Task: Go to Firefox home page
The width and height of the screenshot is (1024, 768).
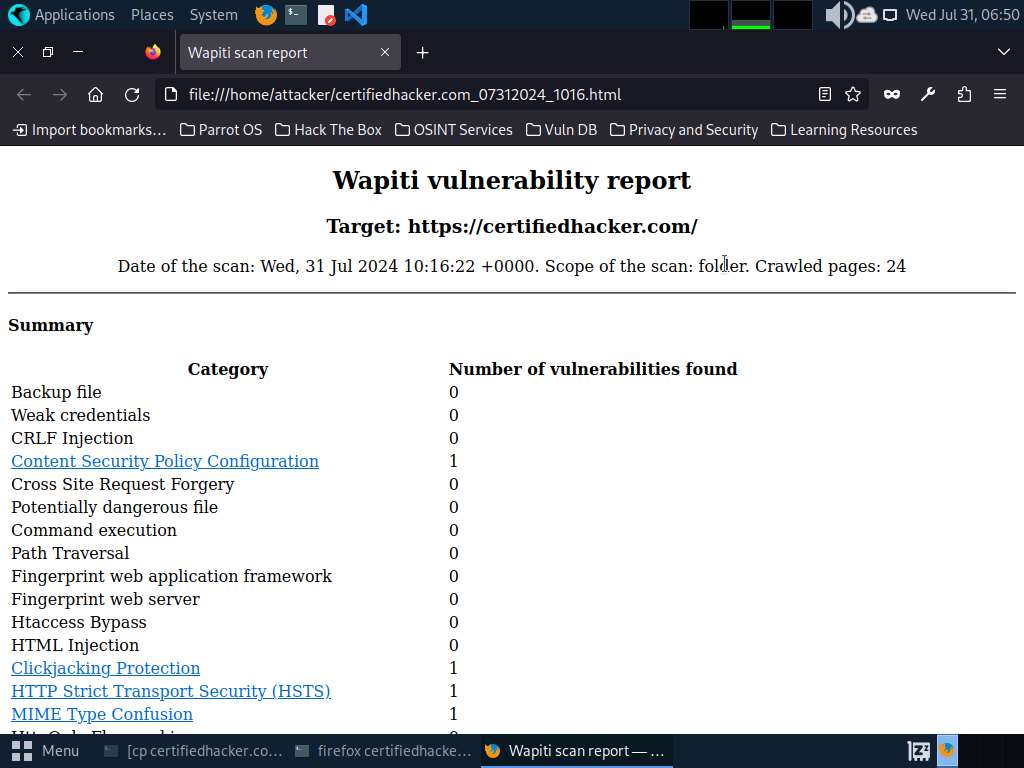Action: [96, 94]
